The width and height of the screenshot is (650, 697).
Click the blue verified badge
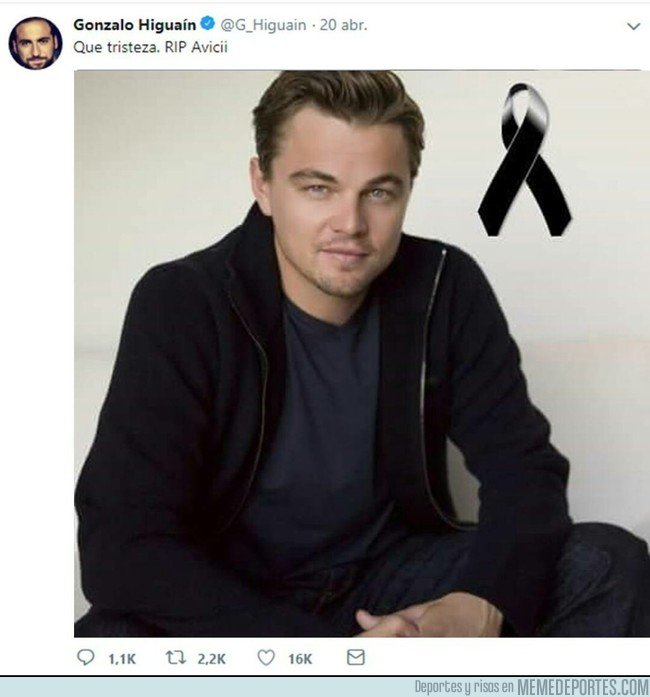pyautogui.click(x=208, y=24)
